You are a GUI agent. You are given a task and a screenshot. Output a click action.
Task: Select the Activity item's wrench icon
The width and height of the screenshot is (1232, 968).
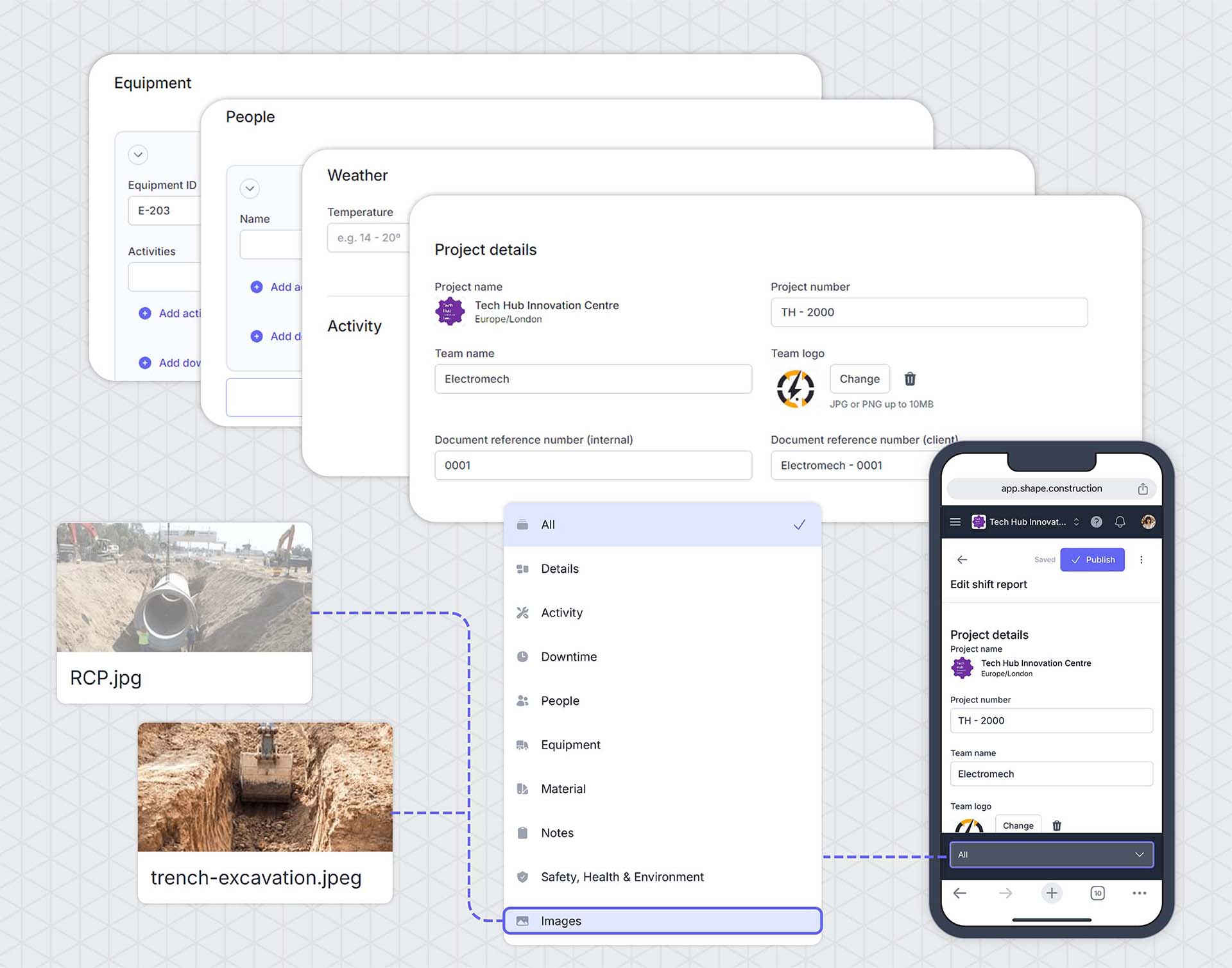click(x=524, y=613)
